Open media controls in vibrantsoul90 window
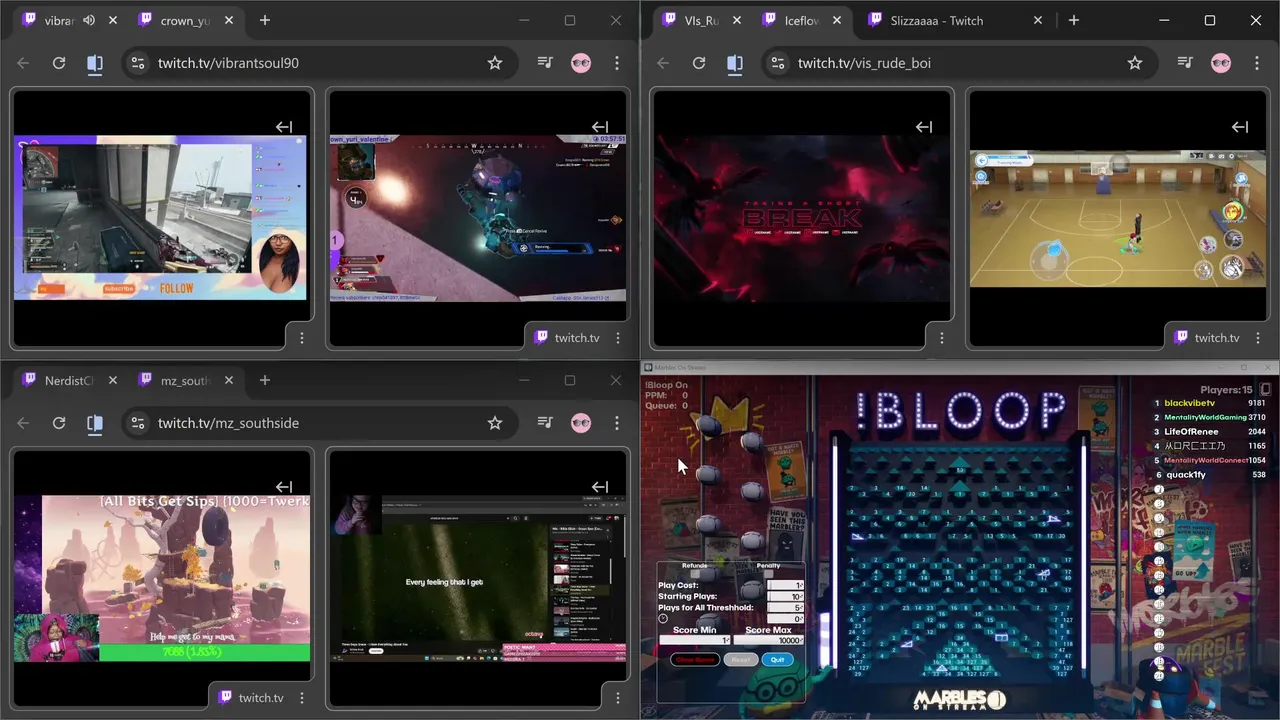 (545, 63)
